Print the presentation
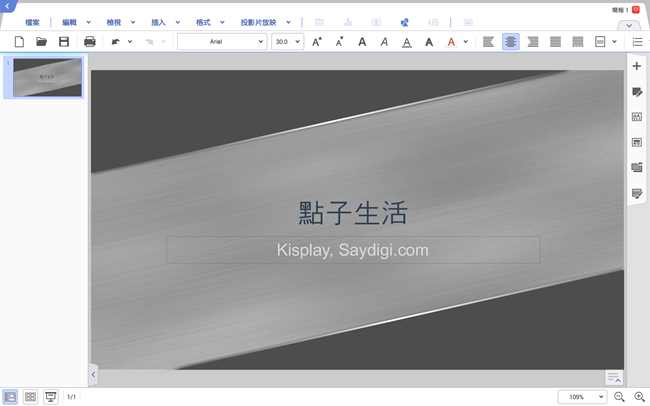The width and height of the screenshot is (650, 406). [90, 42]
